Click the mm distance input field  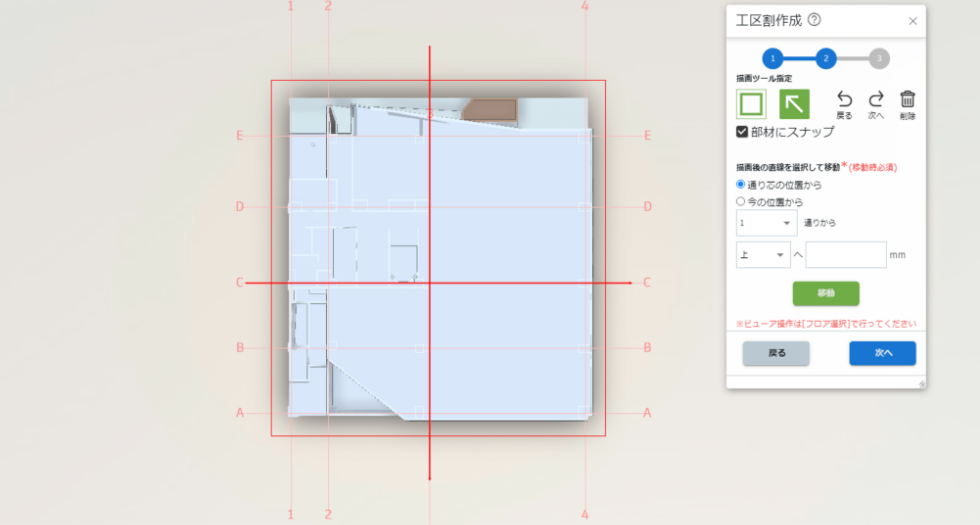[846, 255]
